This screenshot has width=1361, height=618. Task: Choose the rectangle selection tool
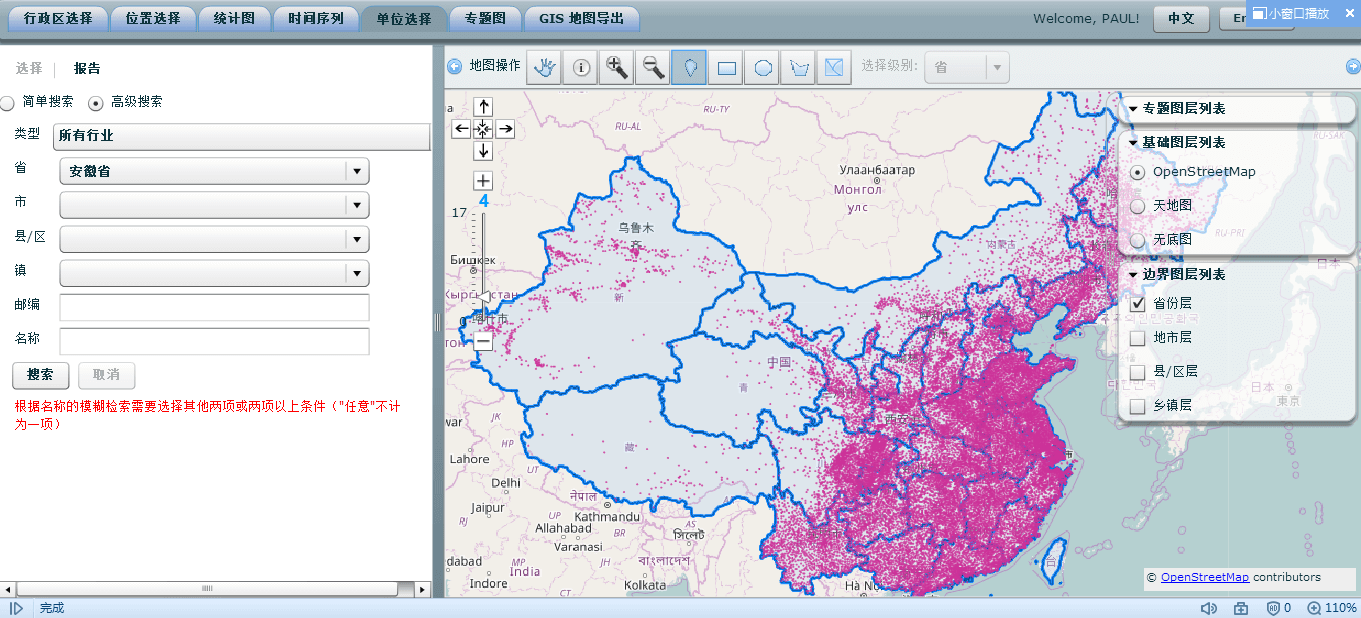[x=726, y=67]
